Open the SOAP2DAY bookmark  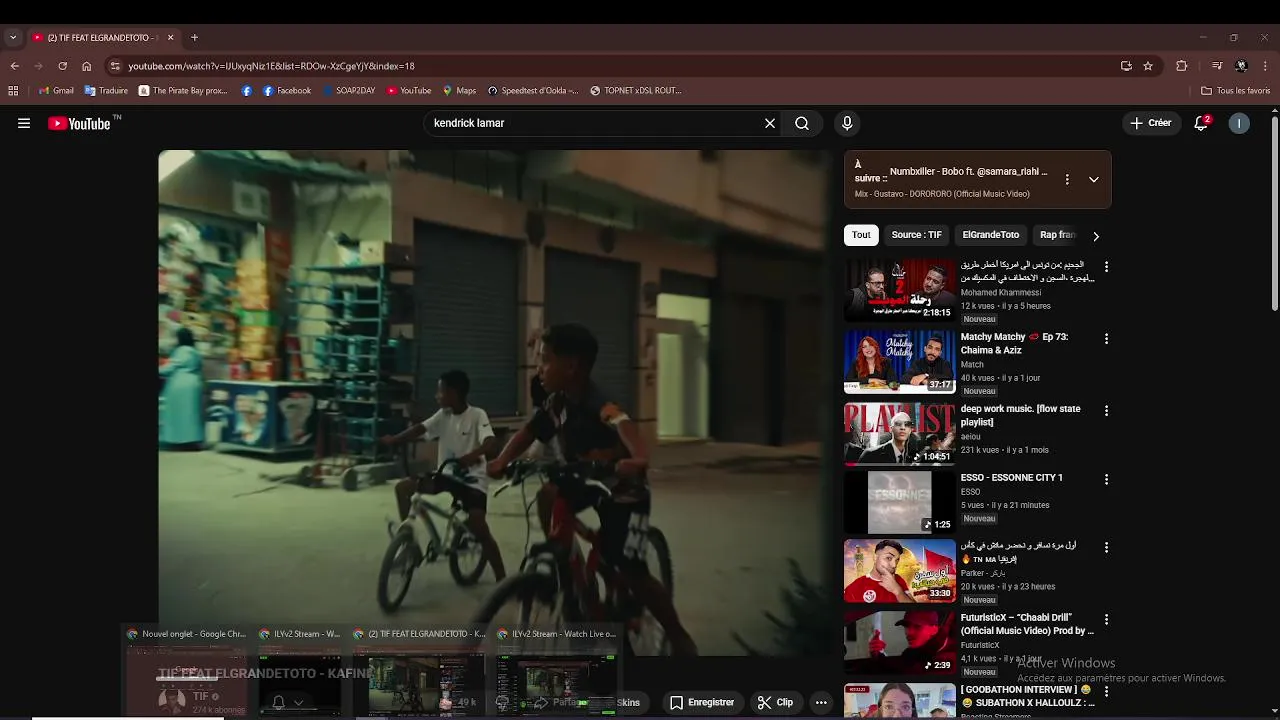(348, 90)
